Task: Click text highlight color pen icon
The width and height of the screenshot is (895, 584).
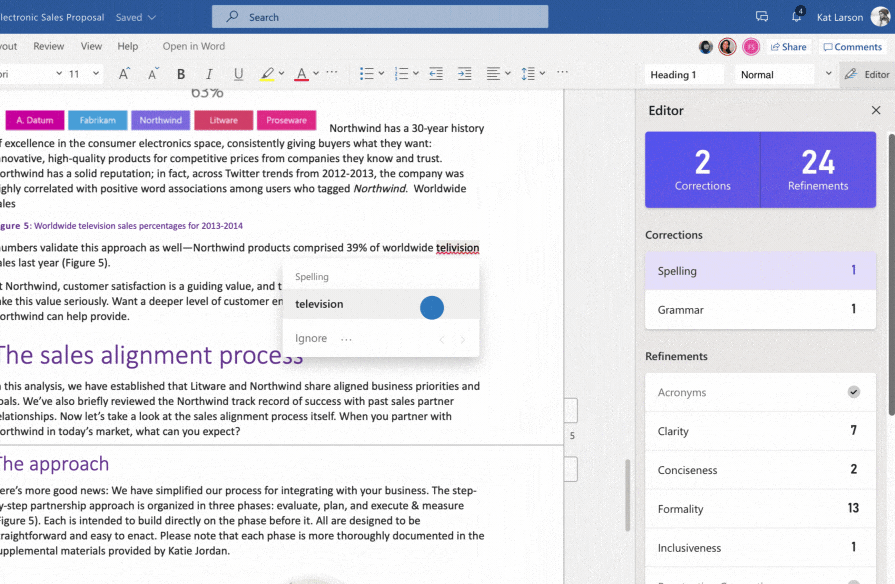Action: (267, 74)
